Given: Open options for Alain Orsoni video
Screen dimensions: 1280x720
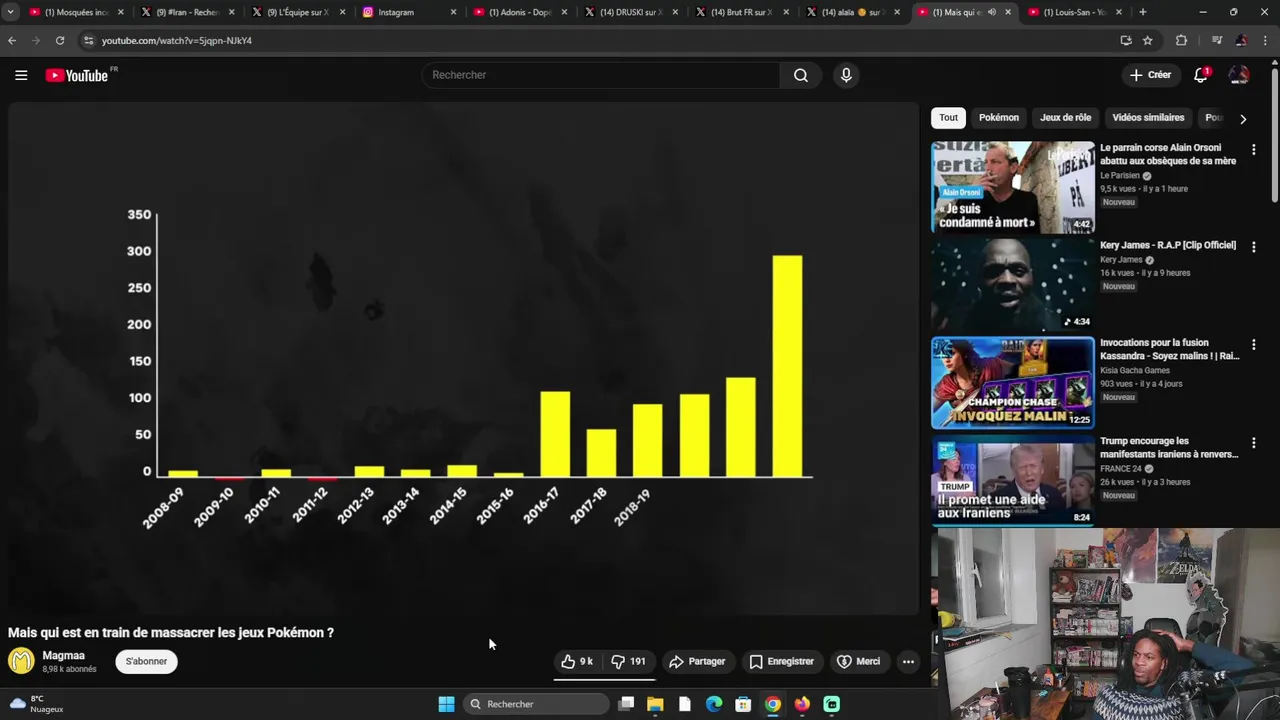Looking at the screenshot, I should click(1253, 150).
